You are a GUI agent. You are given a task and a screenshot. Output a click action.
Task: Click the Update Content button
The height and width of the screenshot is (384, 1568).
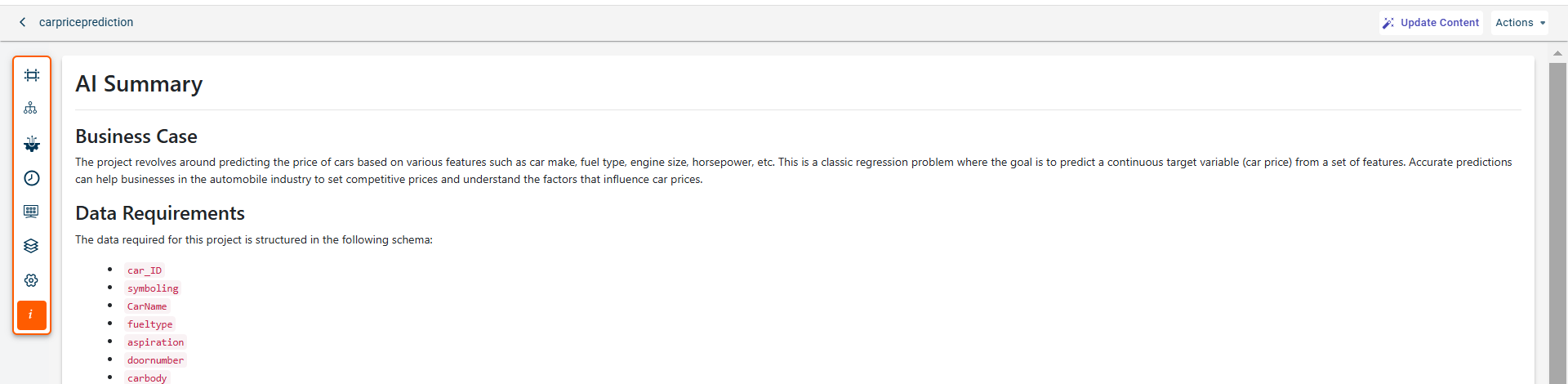(x=1439, y=23)
